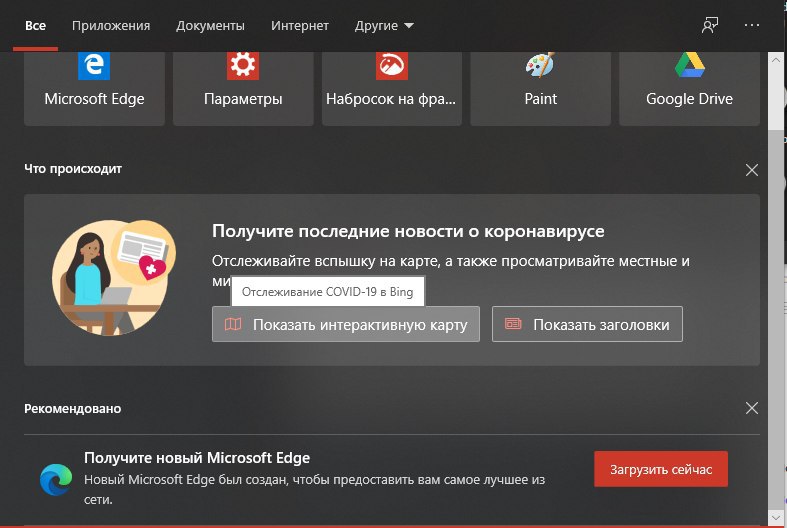Click the Новый Microsoft Edge был создан description
The width and height of the screenshot is (787, 528).
point(314,489)
